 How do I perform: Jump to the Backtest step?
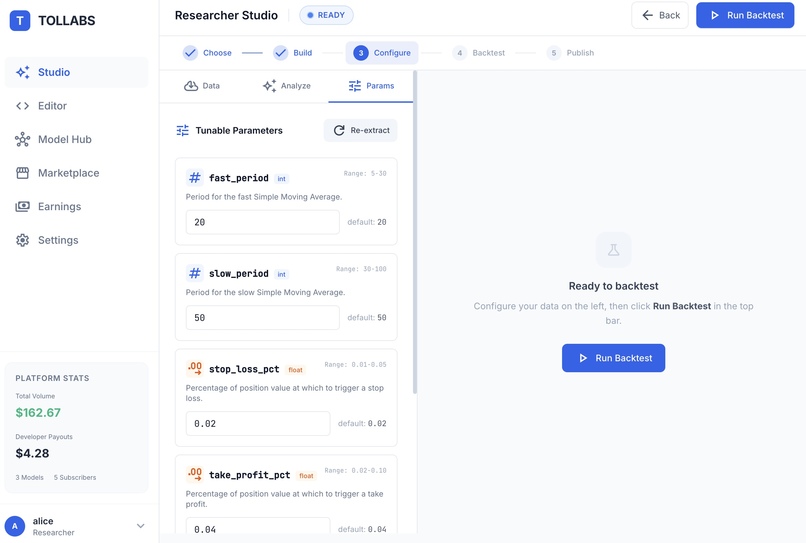(479, 53)
